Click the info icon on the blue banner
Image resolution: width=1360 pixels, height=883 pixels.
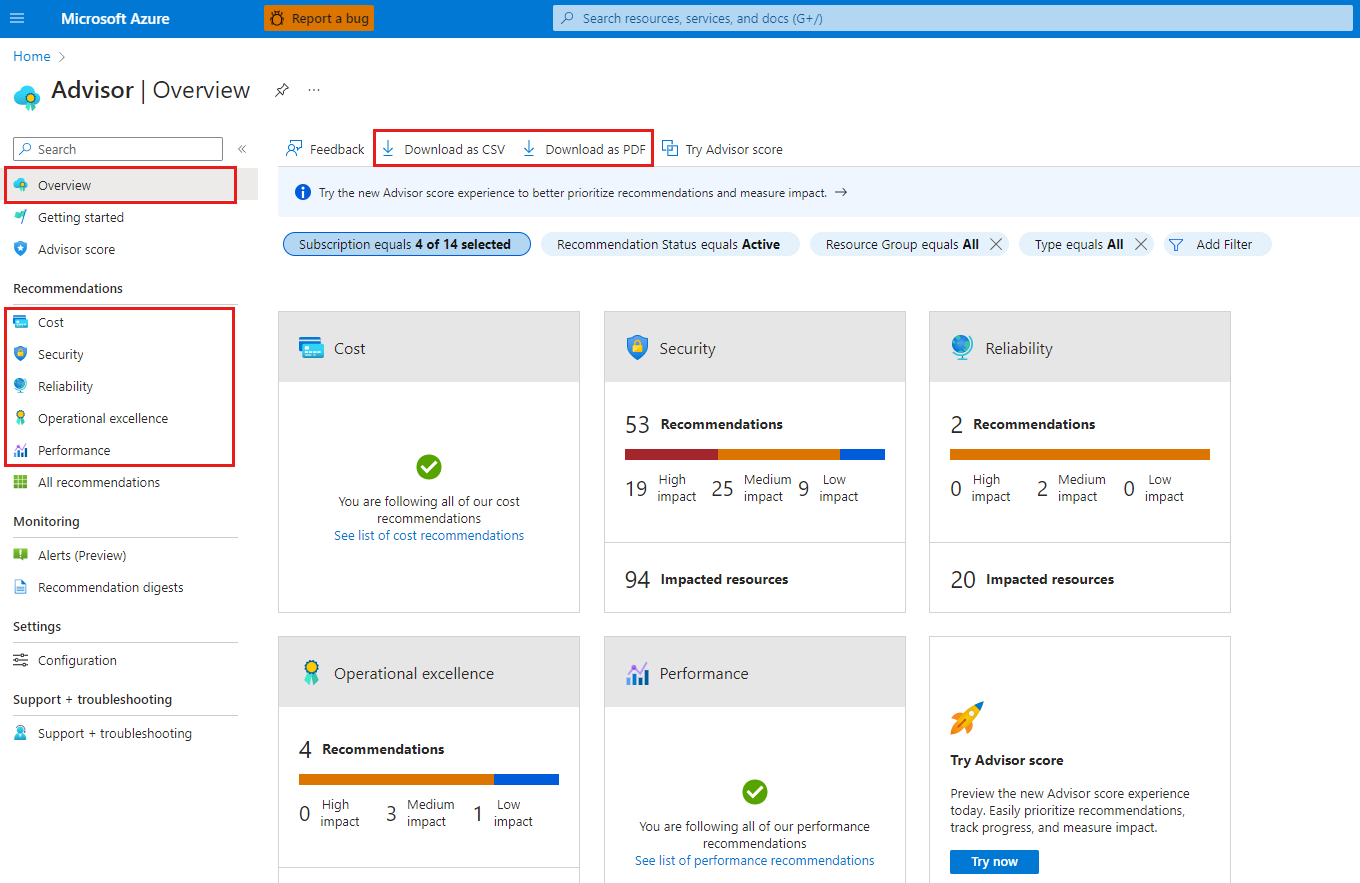pyautogui.click(x=303, y=192)
